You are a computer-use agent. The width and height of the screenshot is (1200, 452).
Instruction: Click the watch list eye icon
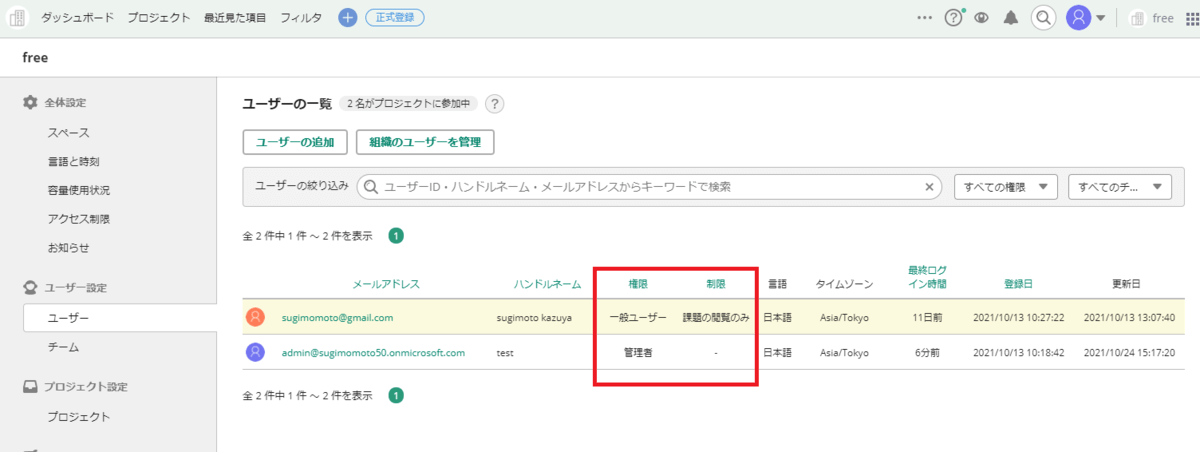pyautogui.click(x=982, y=18)
